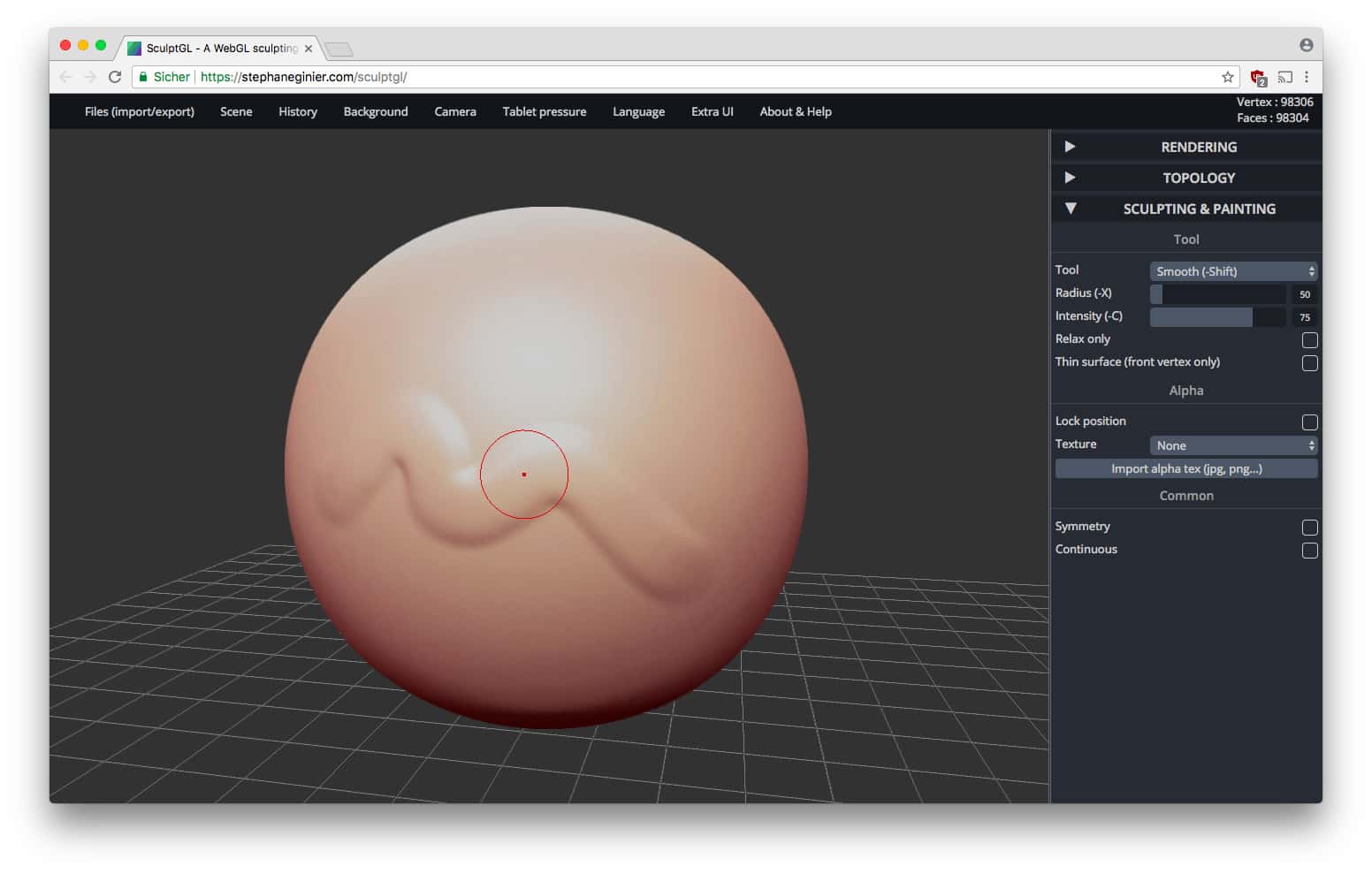Adjust the Intensity (-C) slider
1372x874 pixels.
[1216, 316]
